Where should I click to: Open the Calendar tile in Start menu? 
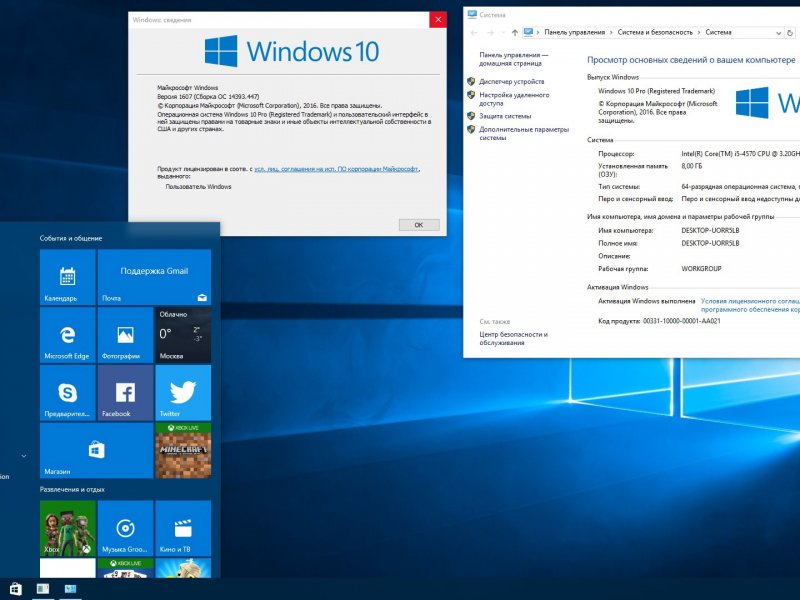68,277
